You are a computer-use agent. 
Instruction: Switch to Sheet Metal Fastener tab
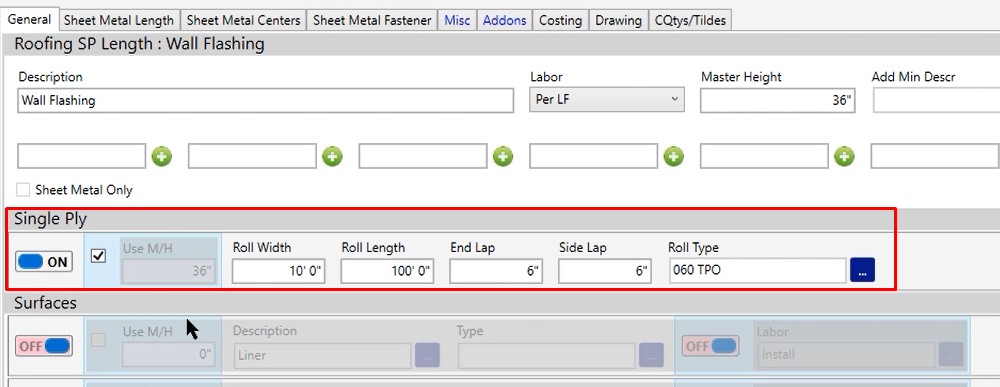click(372, 20)
